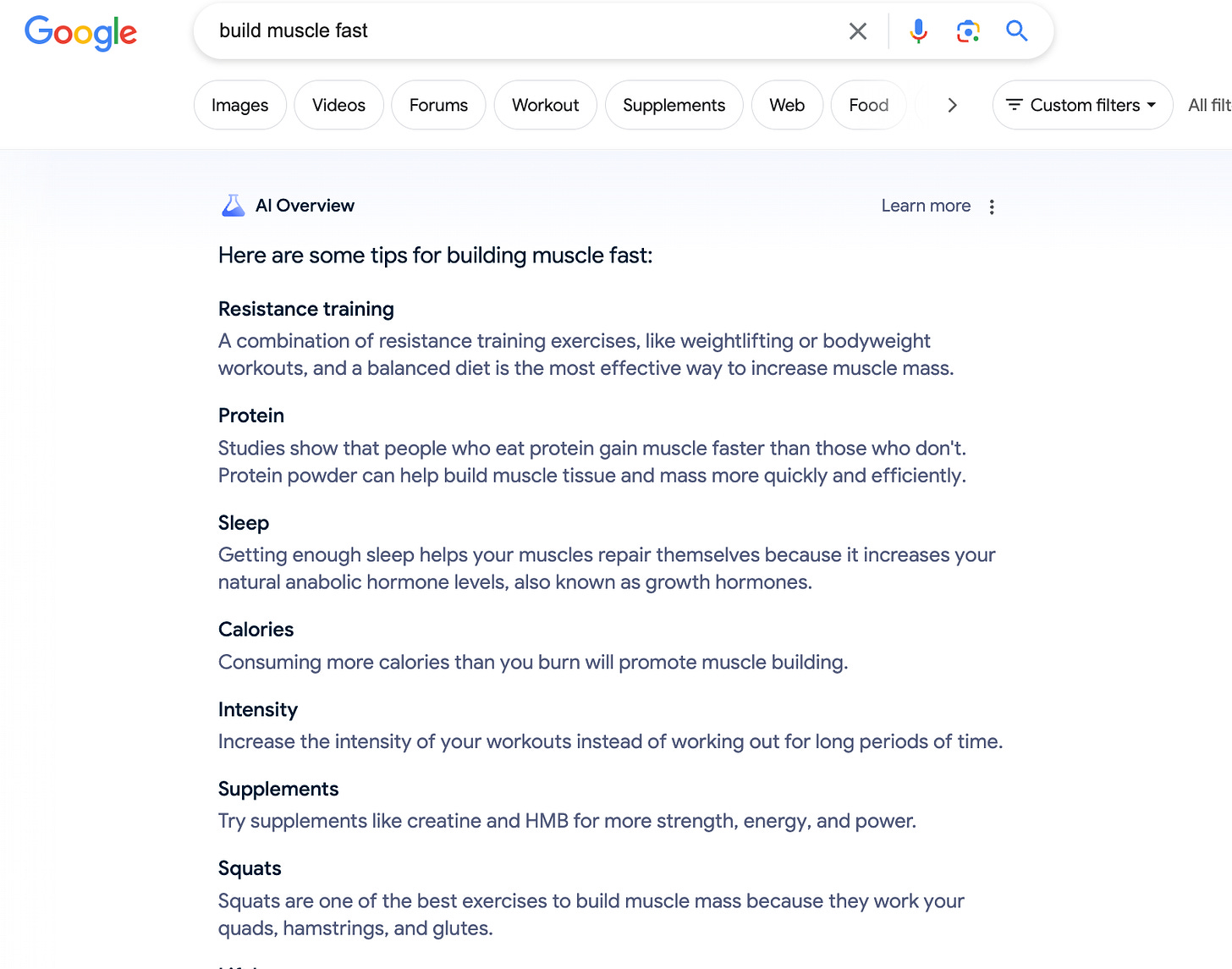Click the AI Overview label
This screenshot has width=1232, height=969.
click(x=305, y=206)
